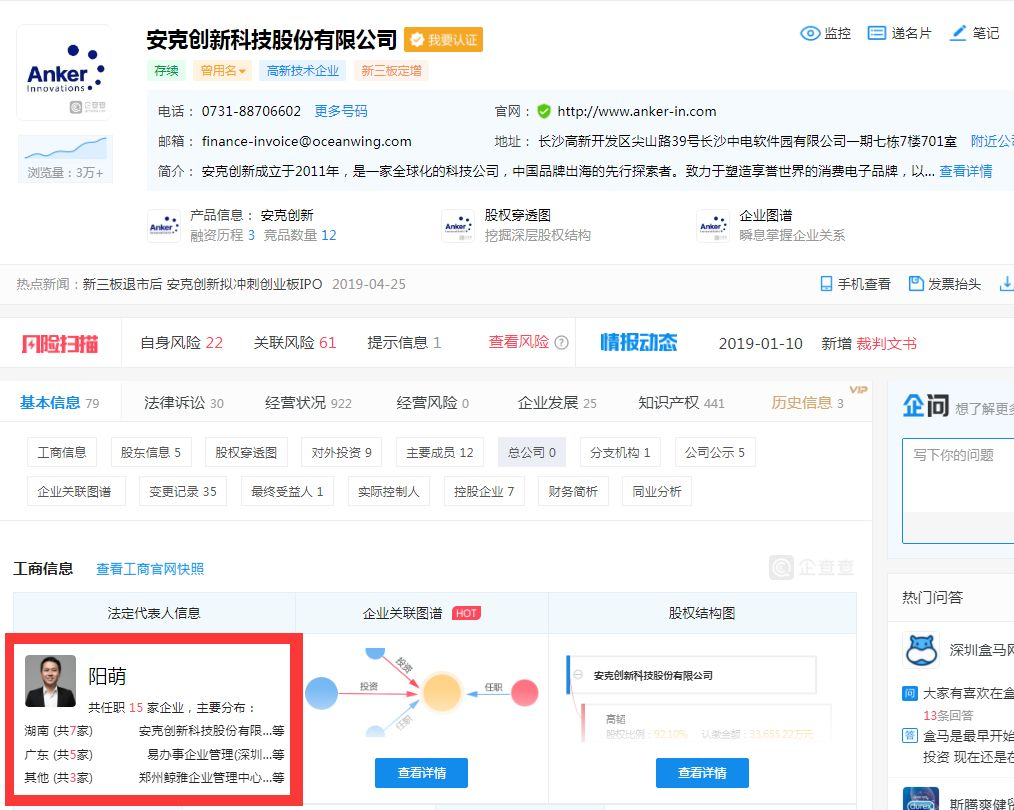The height and width of the screenshot is (810, 1014).
Task: Switch to the 知识产权 tab
Action: (681, 403)
